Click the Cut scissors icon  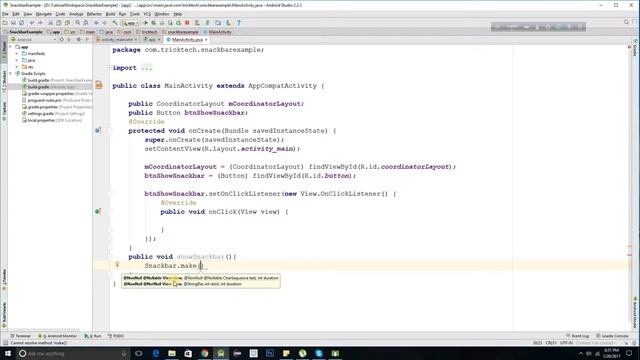[51, 23]
